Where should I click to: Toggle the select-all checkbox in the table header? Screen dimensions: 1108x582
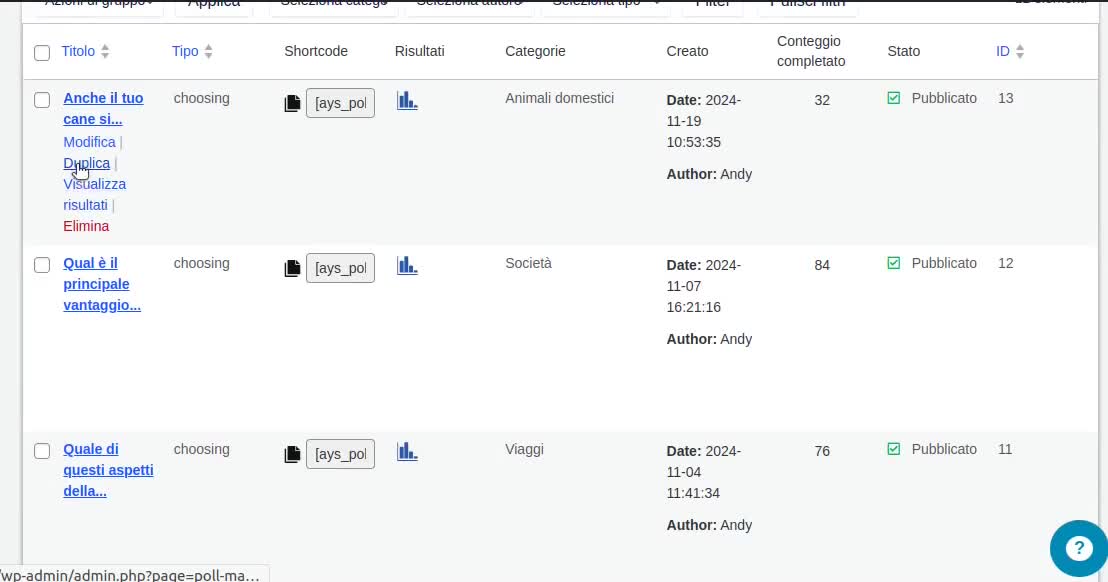(x=42, y=52)
